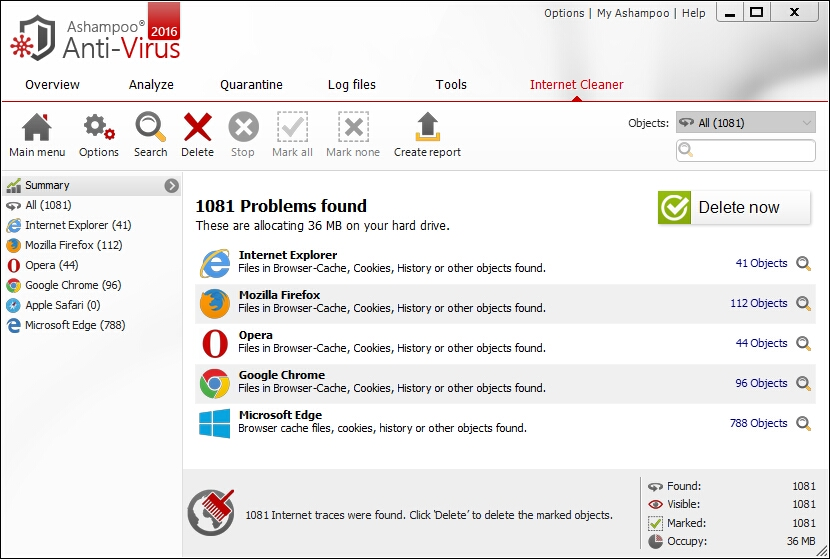Click the 'Microsoft Edge' row title

280,415
